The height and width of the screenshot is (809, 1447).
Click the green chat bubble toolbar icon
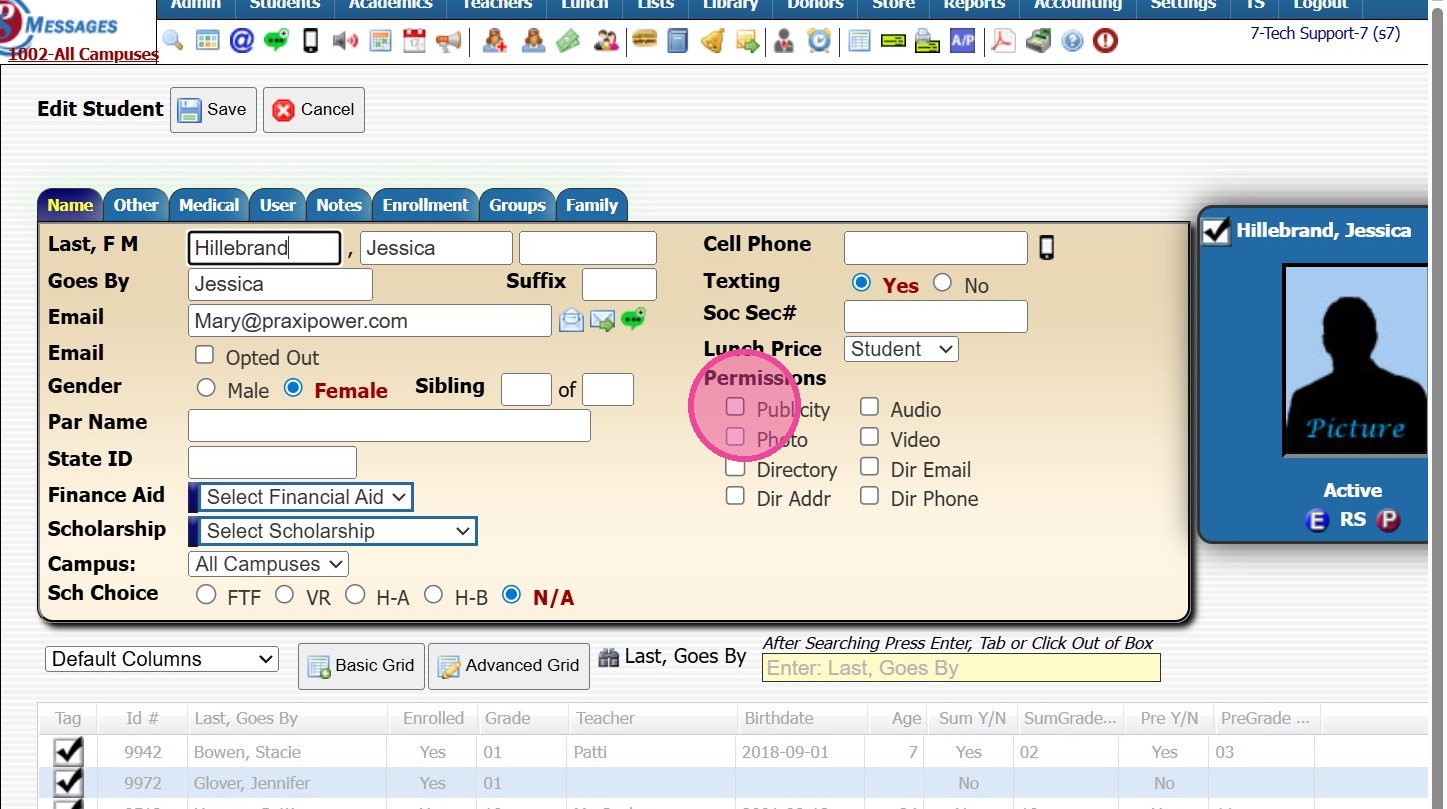tap(276, 40)
